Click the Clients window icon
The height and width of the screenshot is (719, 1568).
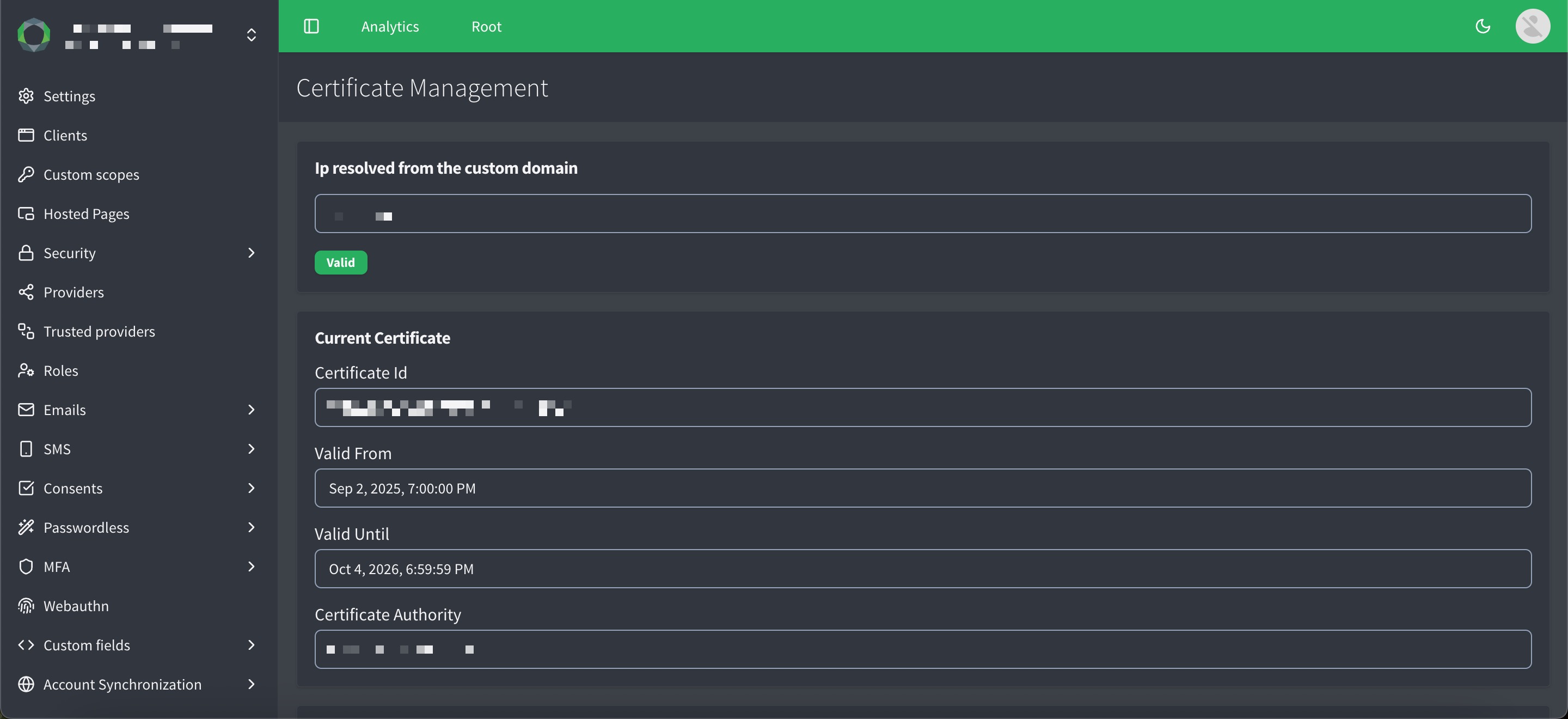click(26, 135)
